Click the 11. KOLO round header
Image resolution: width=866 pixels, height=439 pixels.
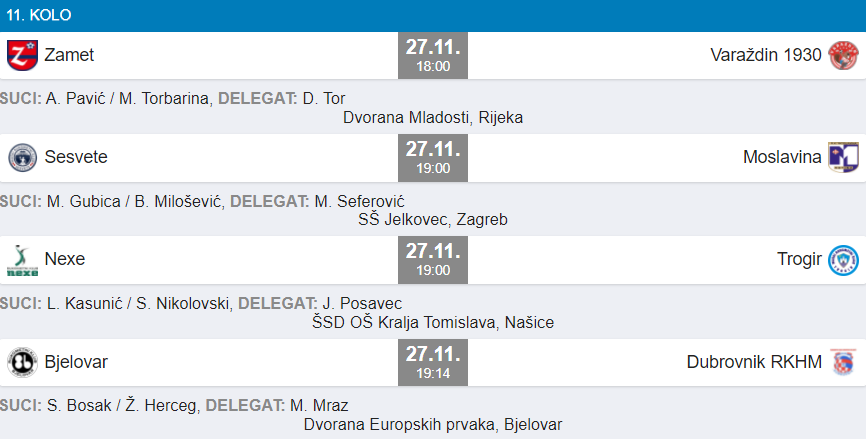coord(37,16)
